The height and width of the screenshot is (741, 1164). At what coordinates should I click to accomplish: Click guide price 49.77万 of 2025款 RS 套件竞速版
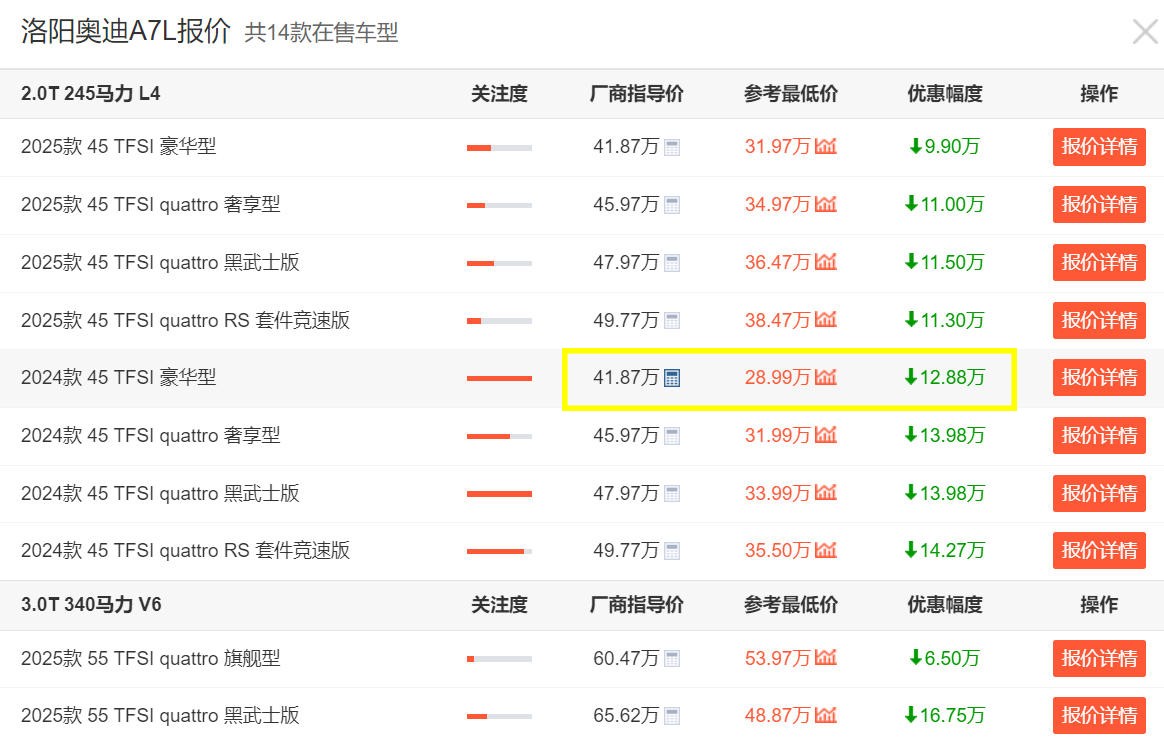click(x=626, y=320)
